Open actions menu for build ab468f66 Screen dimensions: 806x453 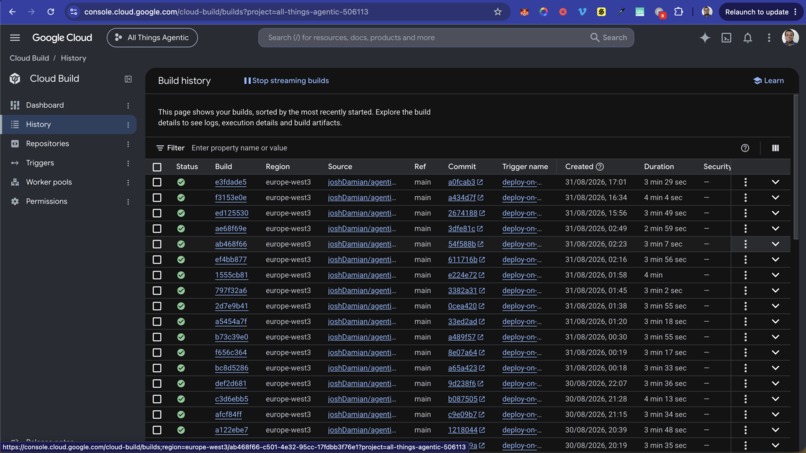745,244
